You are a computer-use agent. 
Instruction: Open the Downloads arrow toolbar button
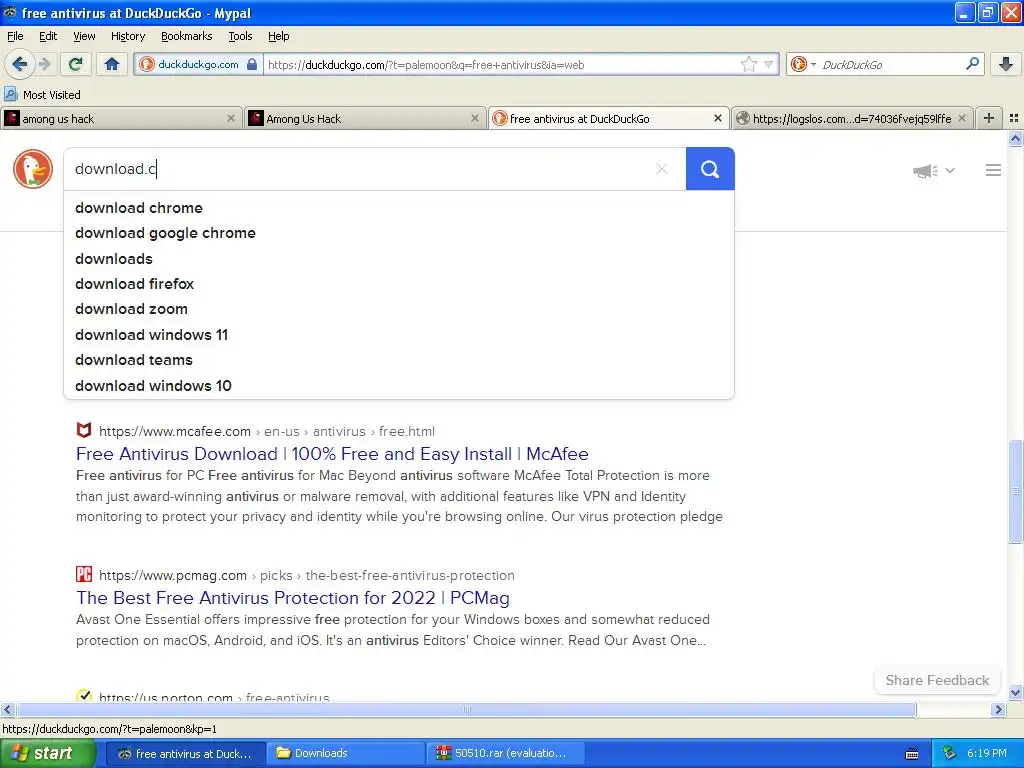[1006, 64]
